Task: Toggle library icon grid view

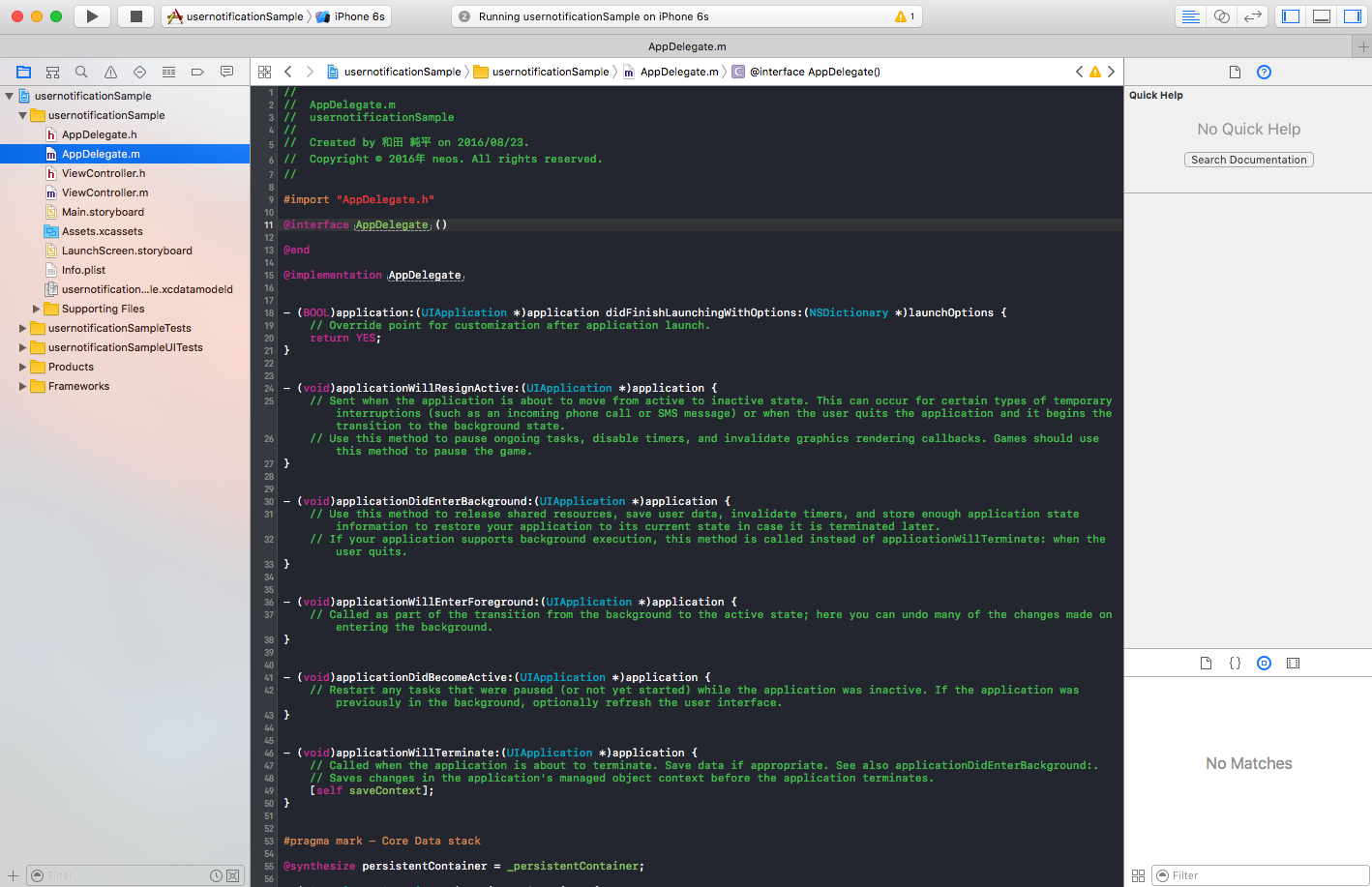Action: (1138, 875)
